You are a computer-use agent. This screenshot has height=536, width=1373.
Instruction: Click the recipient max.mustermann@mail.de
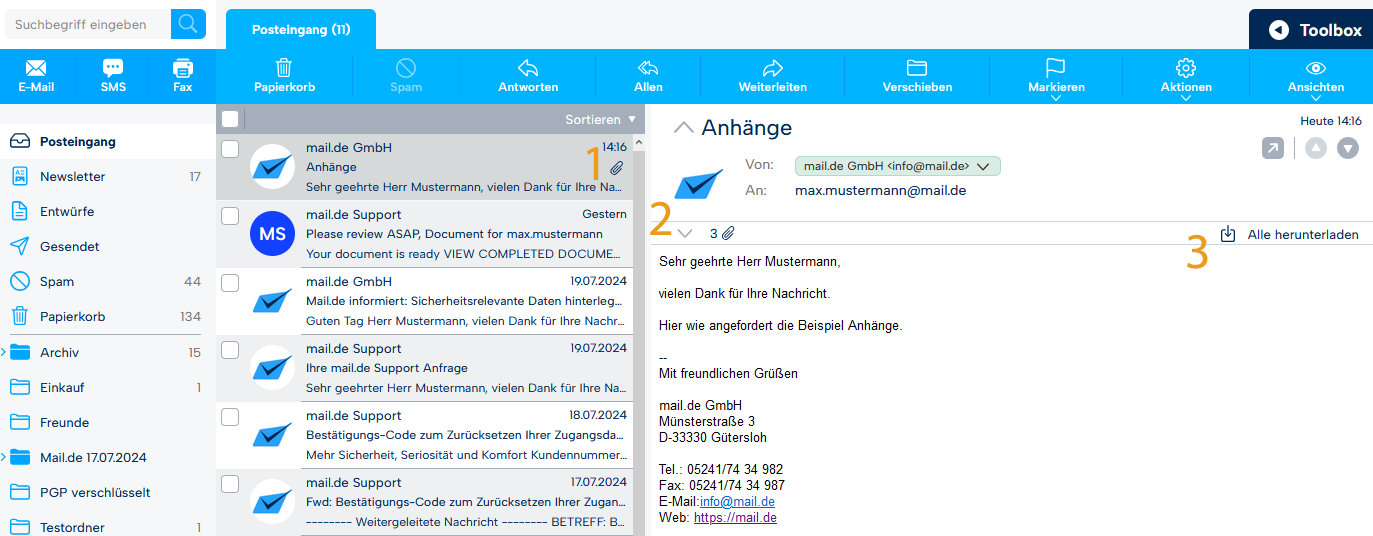pos(881,190)
